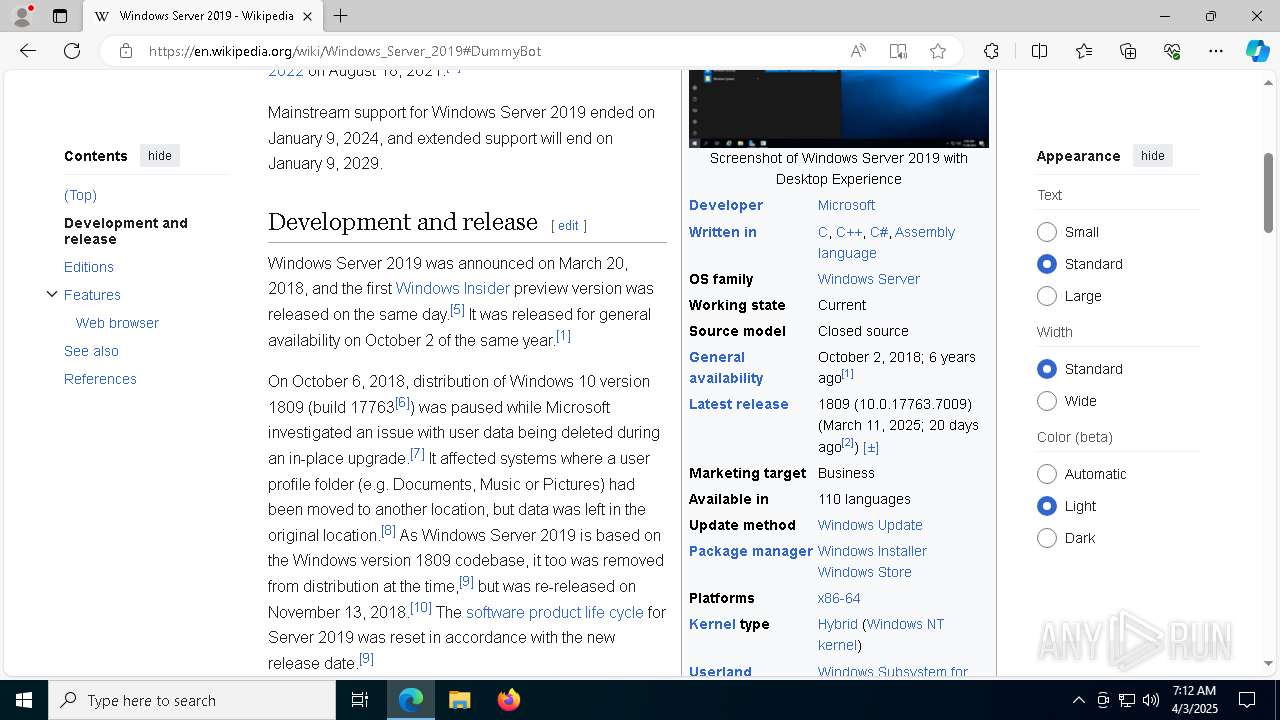Viewport: 1280px width, 720px height.
Task: Open Task View on the taskbar
Action: click(360, 700)
